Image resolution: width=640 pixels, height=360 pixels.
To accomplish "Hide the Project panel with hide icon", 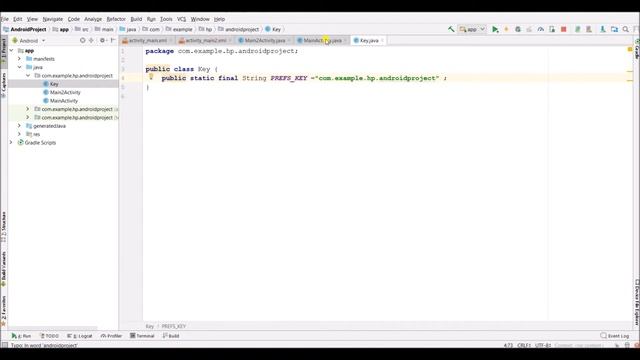I will [x=113, y=40].
